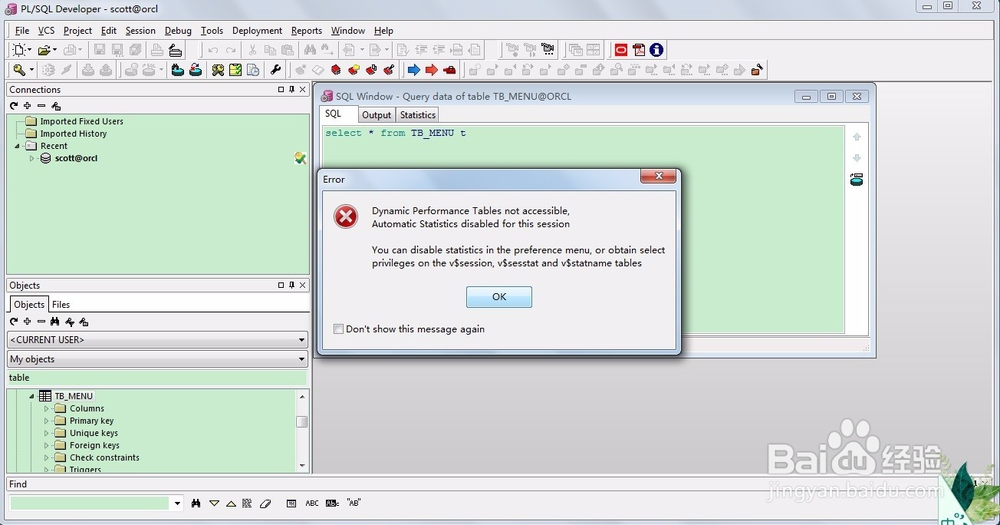Pin the Connections panel
Screen dimensions: 1000x525
pyautogui.click(x=291, y=89)
